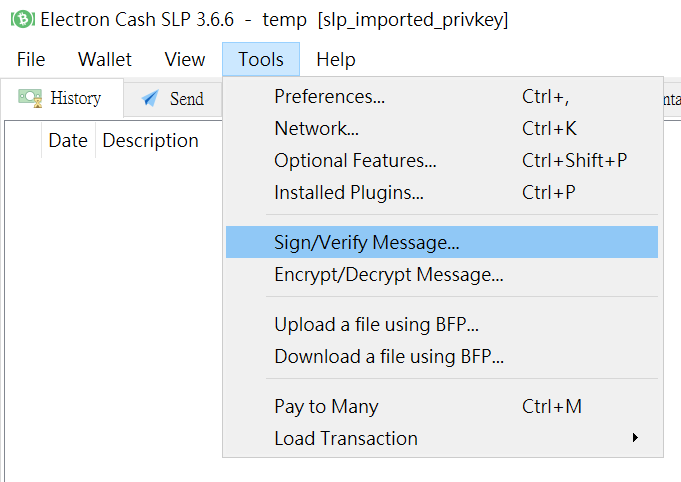Click the Electron Cash SLP app icon
681x482 pixels.
[23, 19]
